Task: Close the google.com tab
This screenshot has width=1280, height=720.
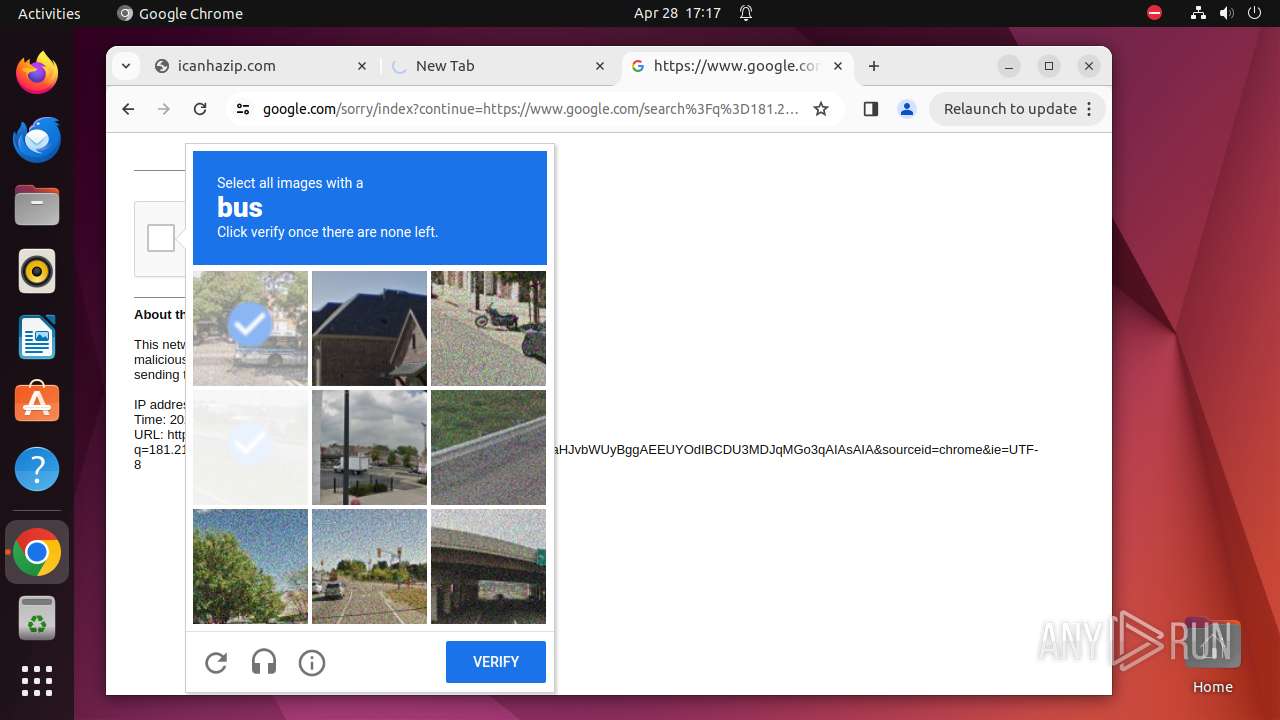Action: coord(838,66)
